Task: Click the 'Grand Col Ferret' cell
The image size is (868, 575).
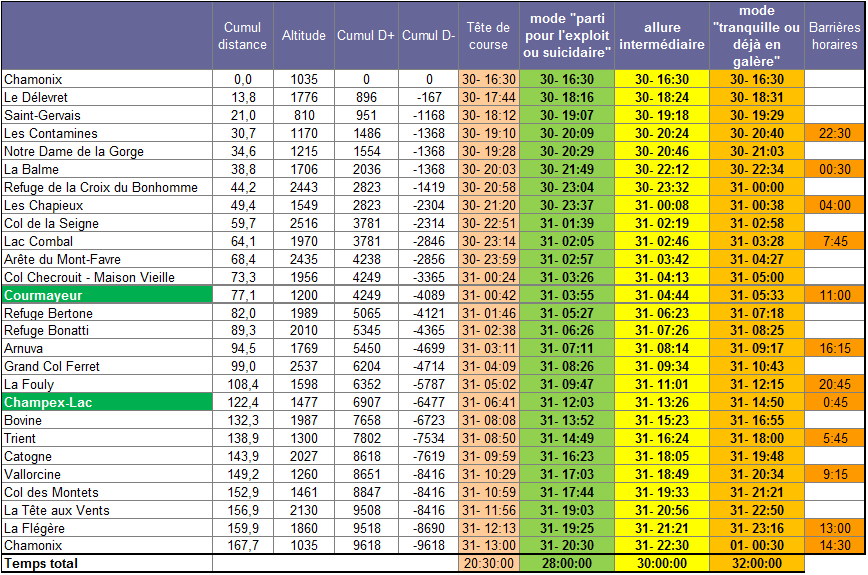Action: 107,366
